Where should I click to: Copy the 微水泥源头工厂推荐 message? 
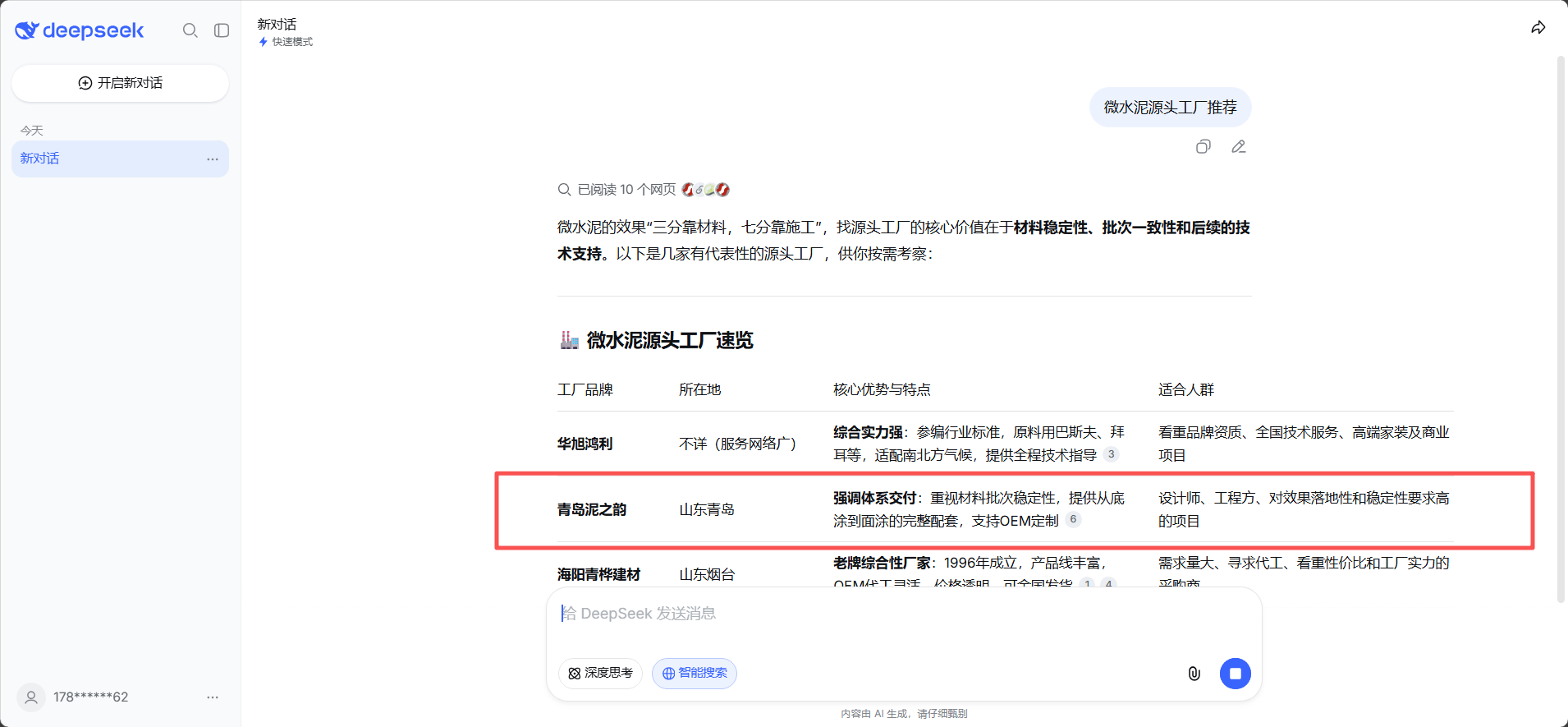coord(1204,147)
